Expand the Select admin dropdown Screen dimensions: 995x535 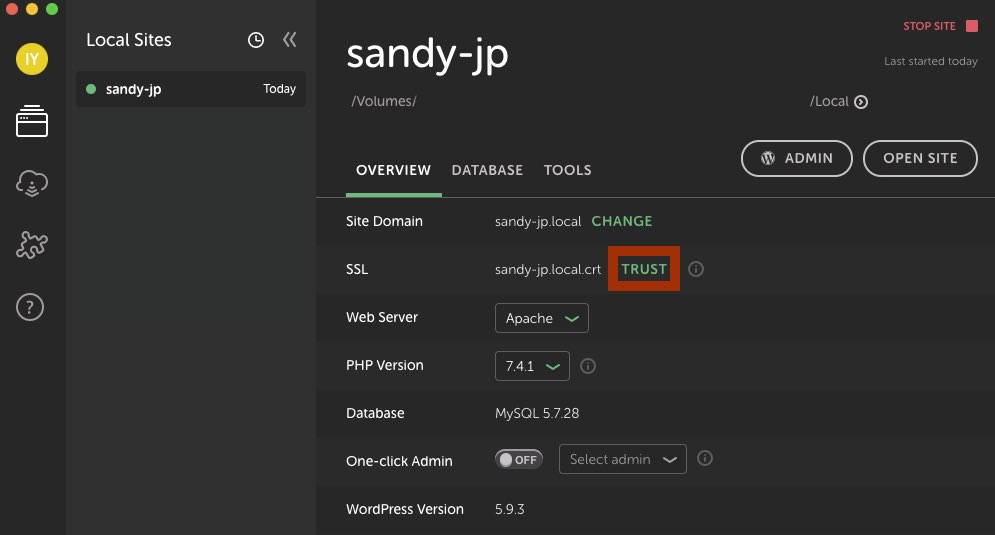click(x=623, y=459)
